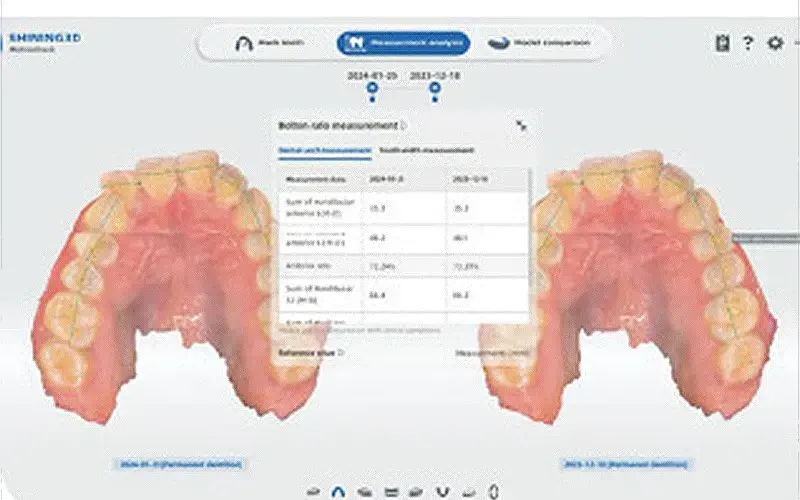Select the 2023-12-18 timeline marker

click(435, 88)
